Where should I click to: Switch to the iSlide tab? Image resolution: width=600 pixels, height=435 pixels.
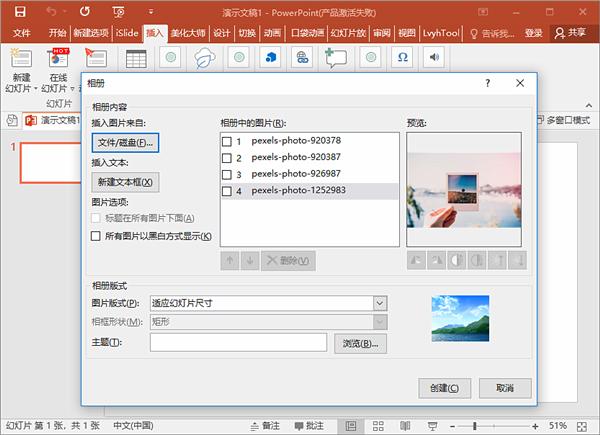tap(127, 33)
